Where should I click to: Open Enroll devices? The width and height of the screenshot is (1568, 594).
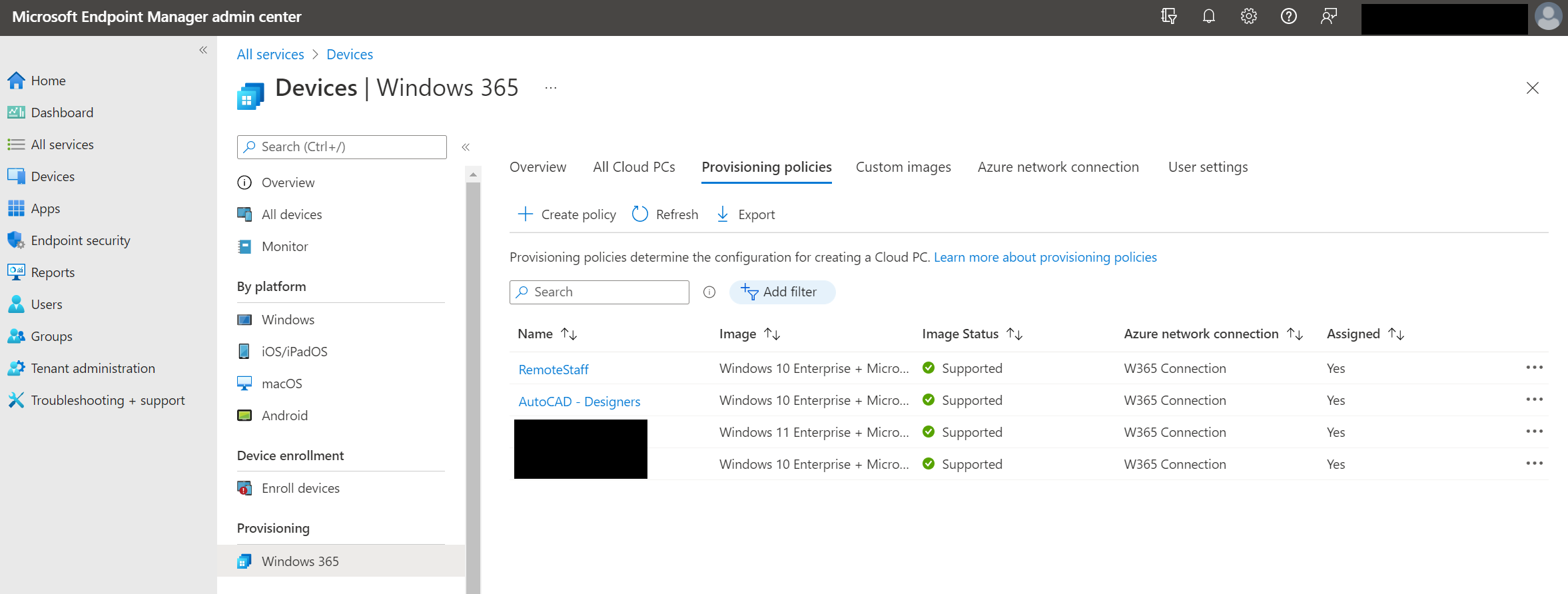point(288,488)
